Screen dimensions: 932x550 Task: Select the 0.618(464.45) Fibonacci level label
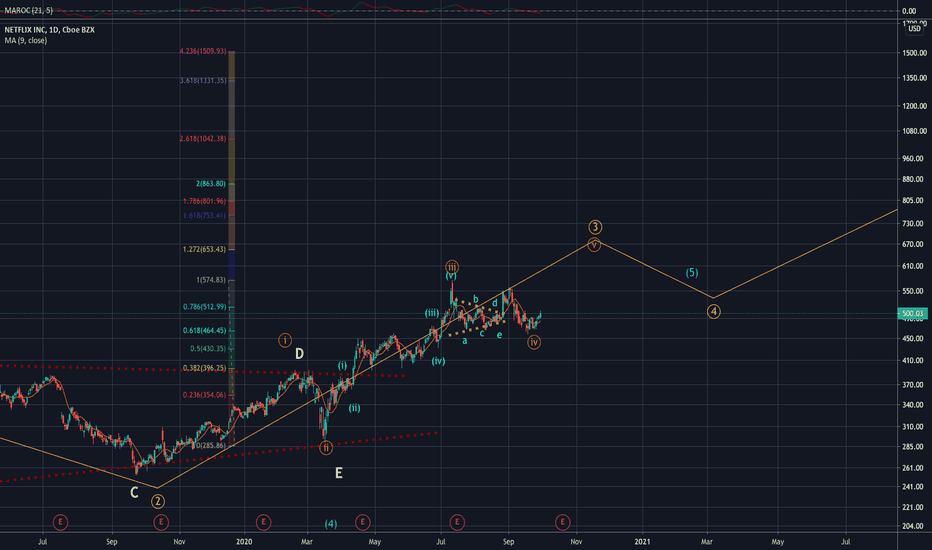[204, 330]
